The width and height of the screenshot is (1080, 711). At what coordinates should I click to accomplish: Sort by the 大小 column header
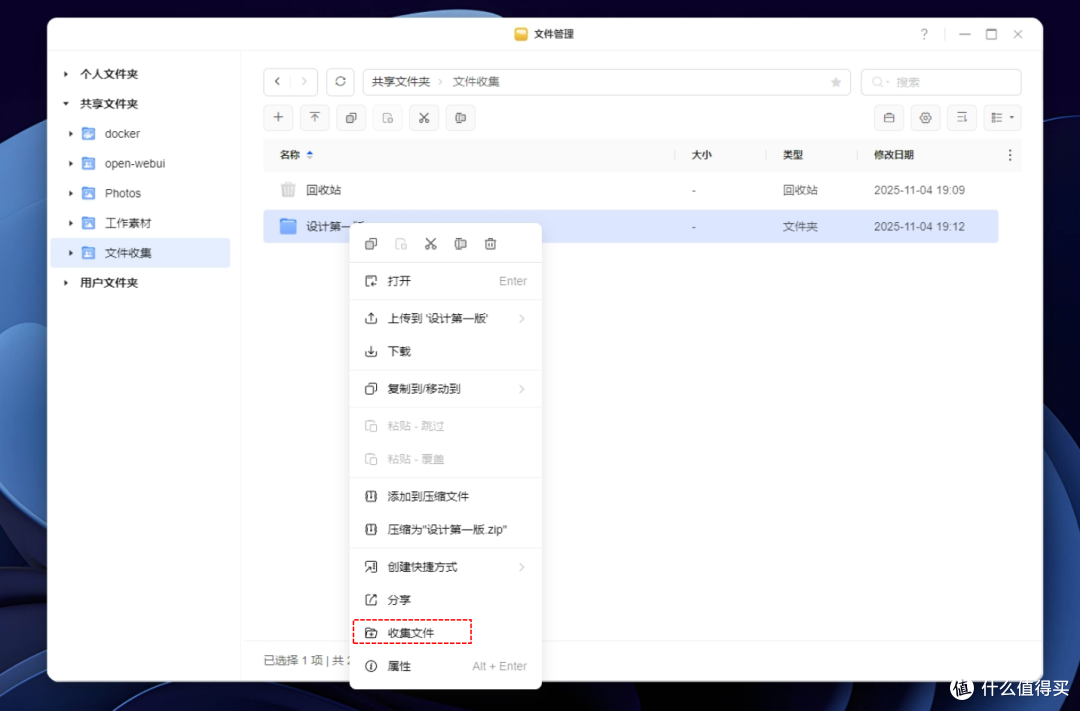tap(701, 155)
